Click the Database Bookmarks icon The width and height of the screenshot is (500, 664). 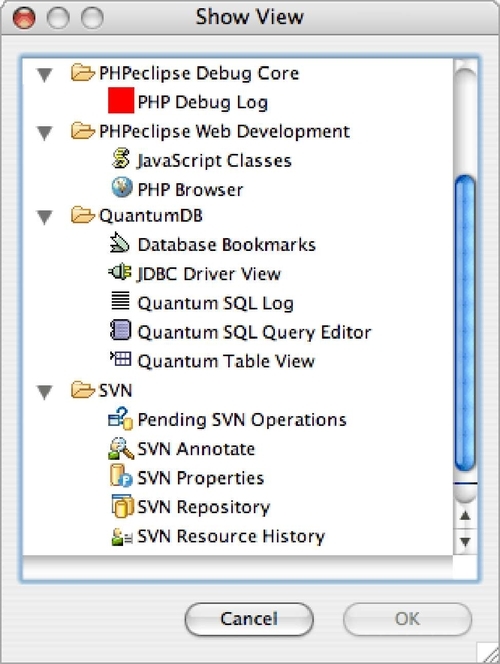(119, 243)
